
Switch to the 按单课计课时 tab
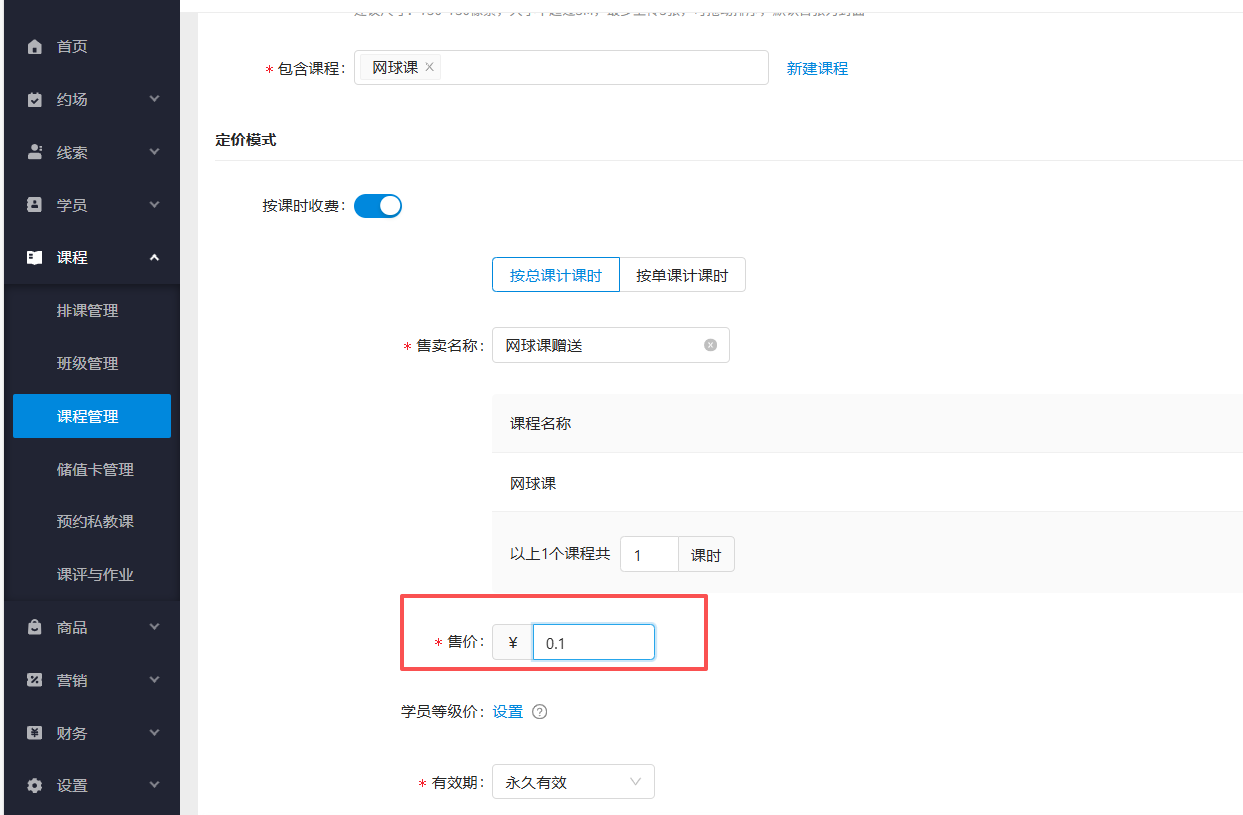click(x=682, y=274)
